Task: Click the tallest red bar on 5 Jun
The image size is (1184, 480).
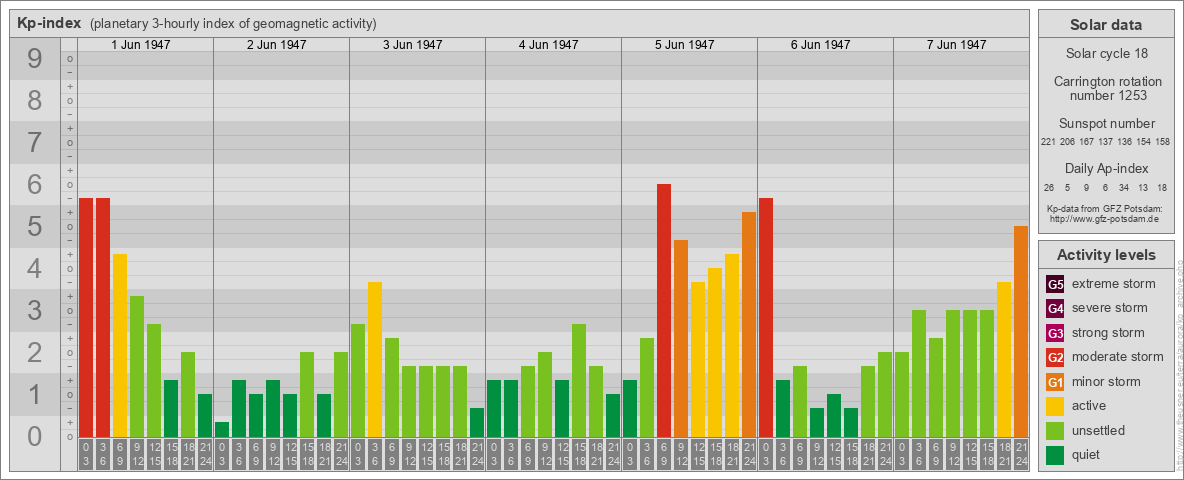Action: pos(664,310)
